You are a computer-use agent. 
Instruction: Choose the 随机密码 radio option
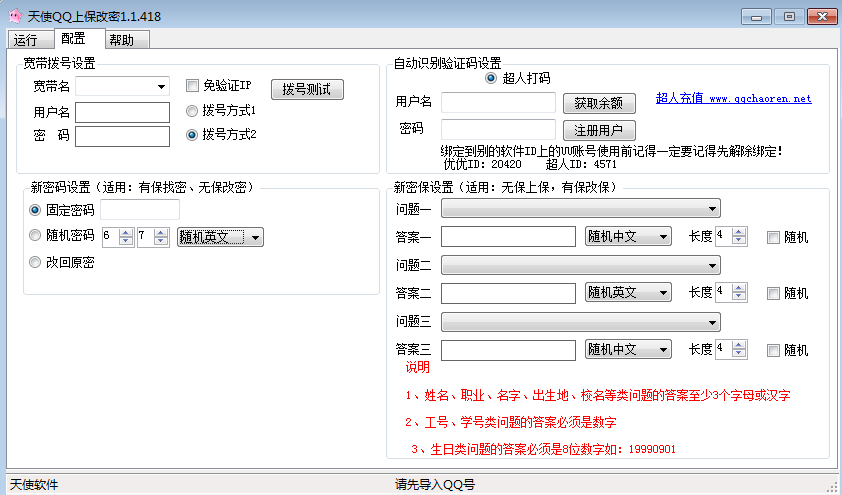tap(36, 236)
